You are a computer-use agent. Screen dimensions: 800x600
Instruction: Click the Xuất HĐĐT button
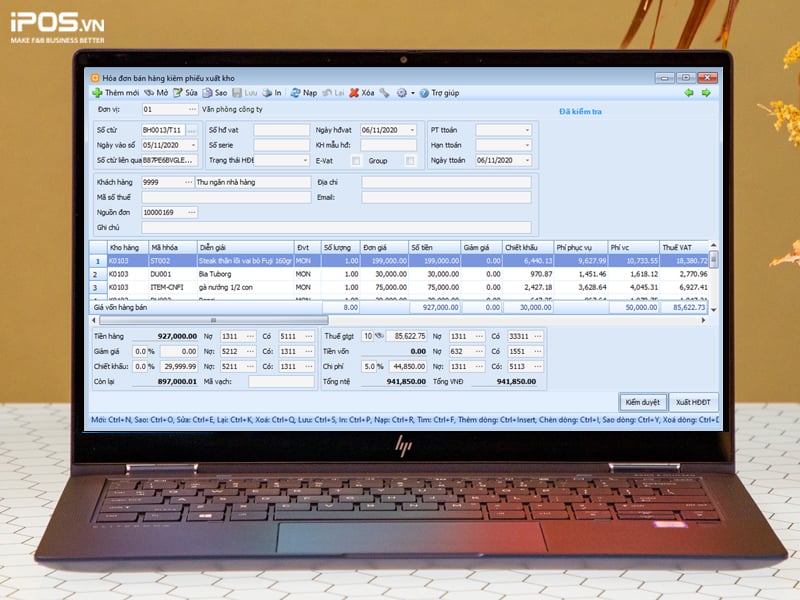click(694, 401)
